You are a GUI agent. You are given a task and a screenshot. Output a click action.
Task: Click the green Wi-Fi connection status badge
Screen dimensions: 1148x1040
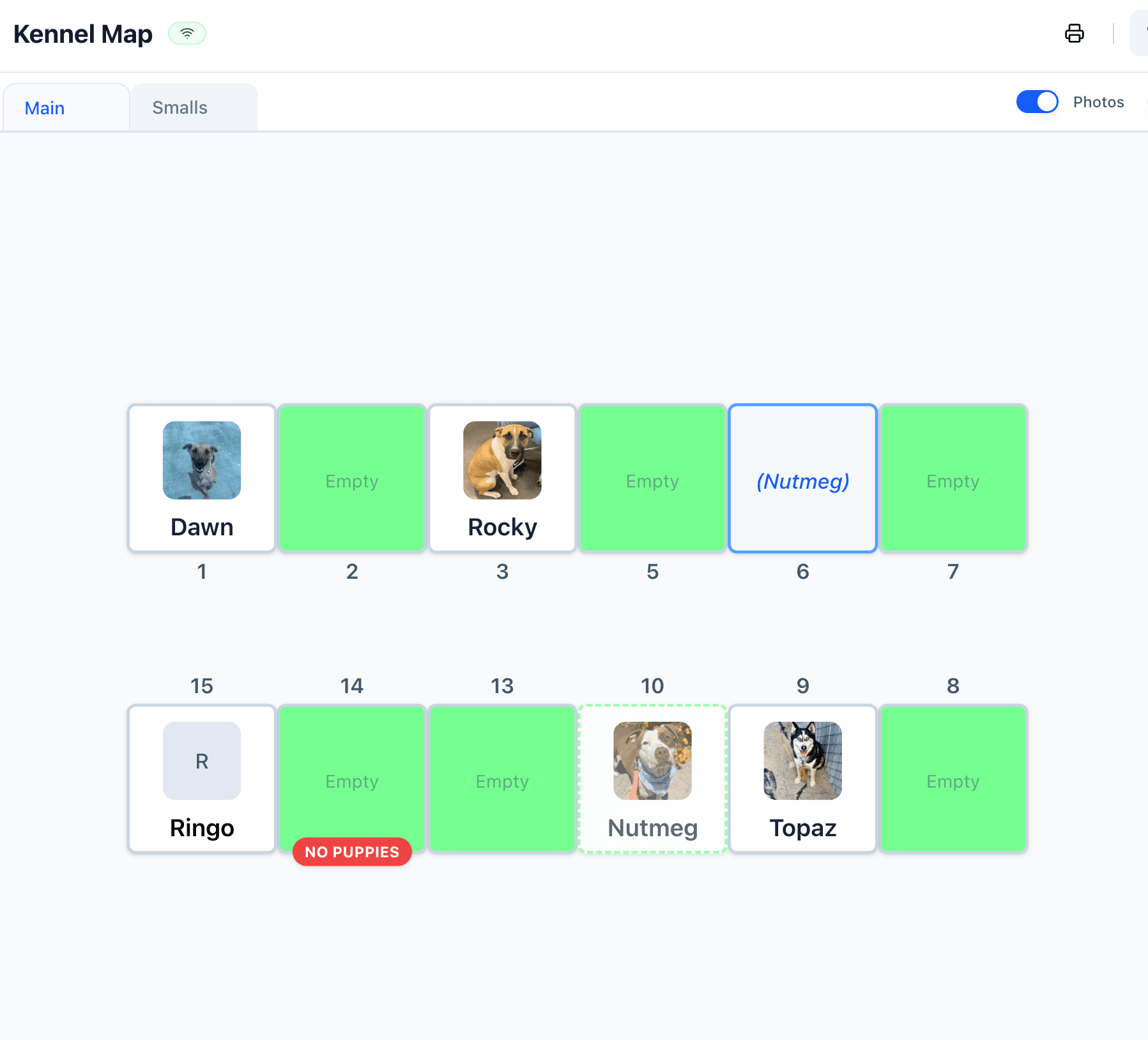[x=187, y=33]
